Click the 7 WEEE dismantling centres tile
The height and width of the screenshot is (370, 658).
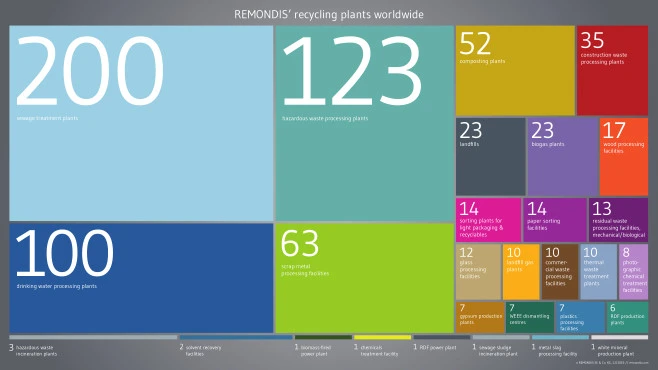point(530,318)
